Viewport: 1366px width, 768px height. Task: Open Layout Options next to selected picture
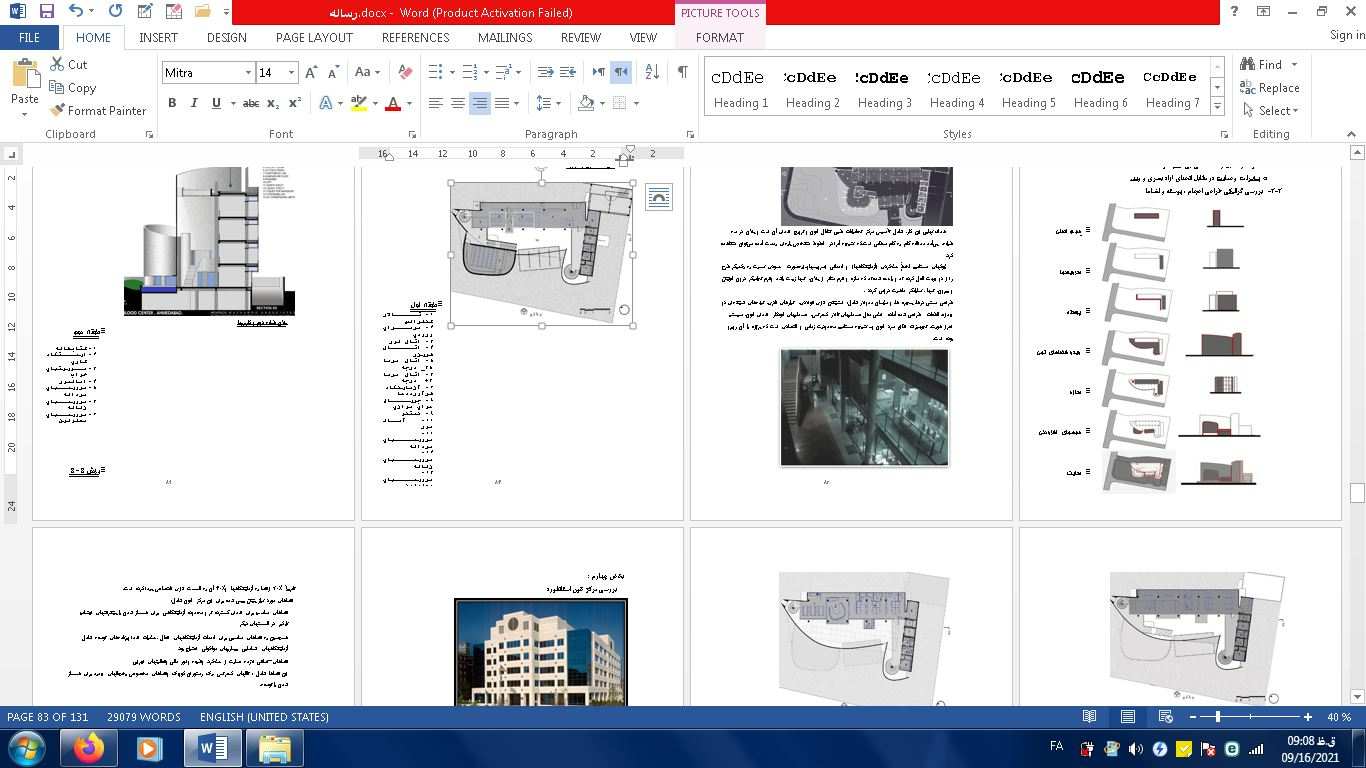pos(658,197)
